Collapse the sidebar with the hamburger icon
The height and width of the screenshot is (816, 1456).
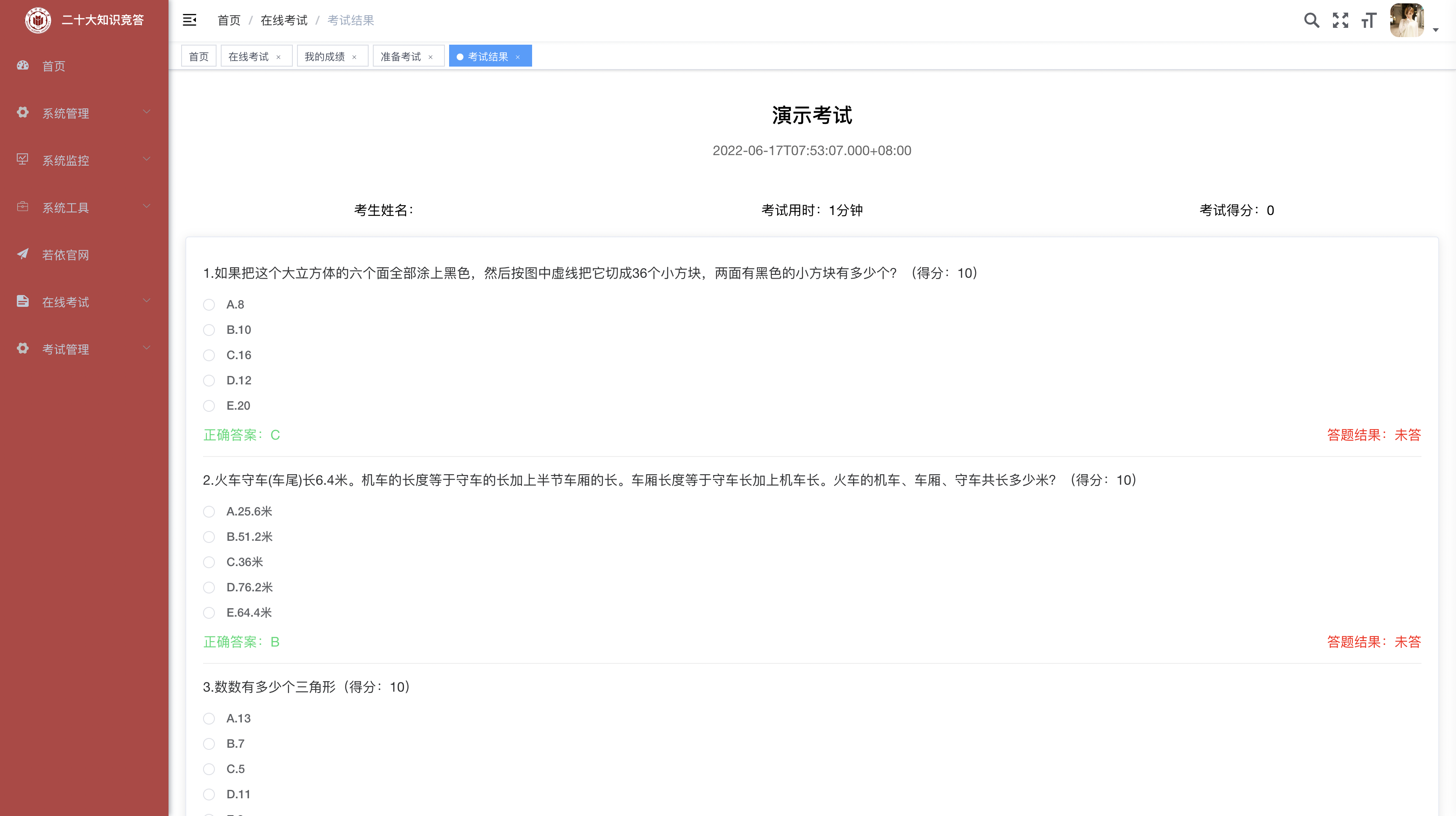(189, 20)
